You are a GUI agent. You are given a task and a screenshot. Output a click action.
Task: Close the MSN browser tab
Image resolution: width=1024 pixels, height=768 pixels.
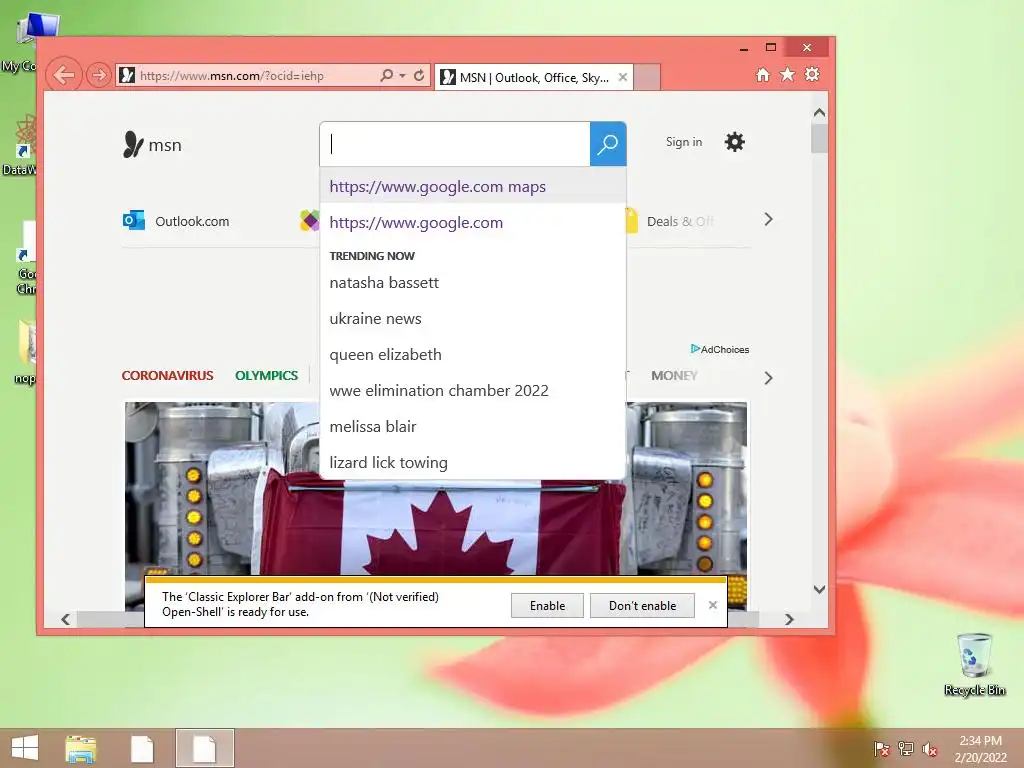623,77
